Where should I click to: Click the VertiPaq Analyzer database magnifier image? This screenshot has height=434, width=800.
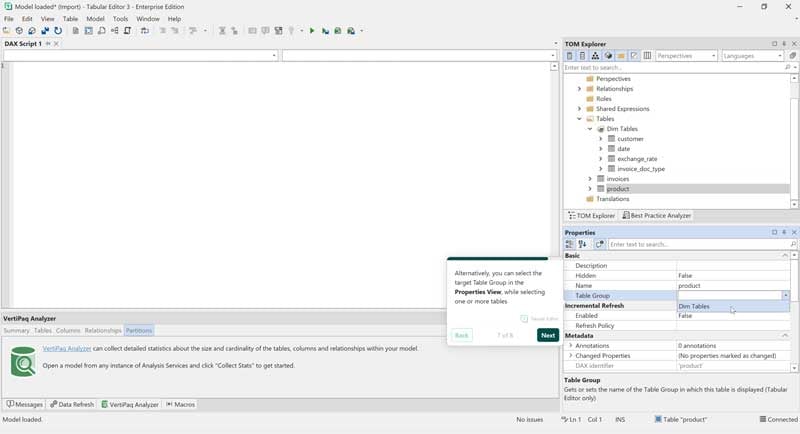[x=23, y=361]
